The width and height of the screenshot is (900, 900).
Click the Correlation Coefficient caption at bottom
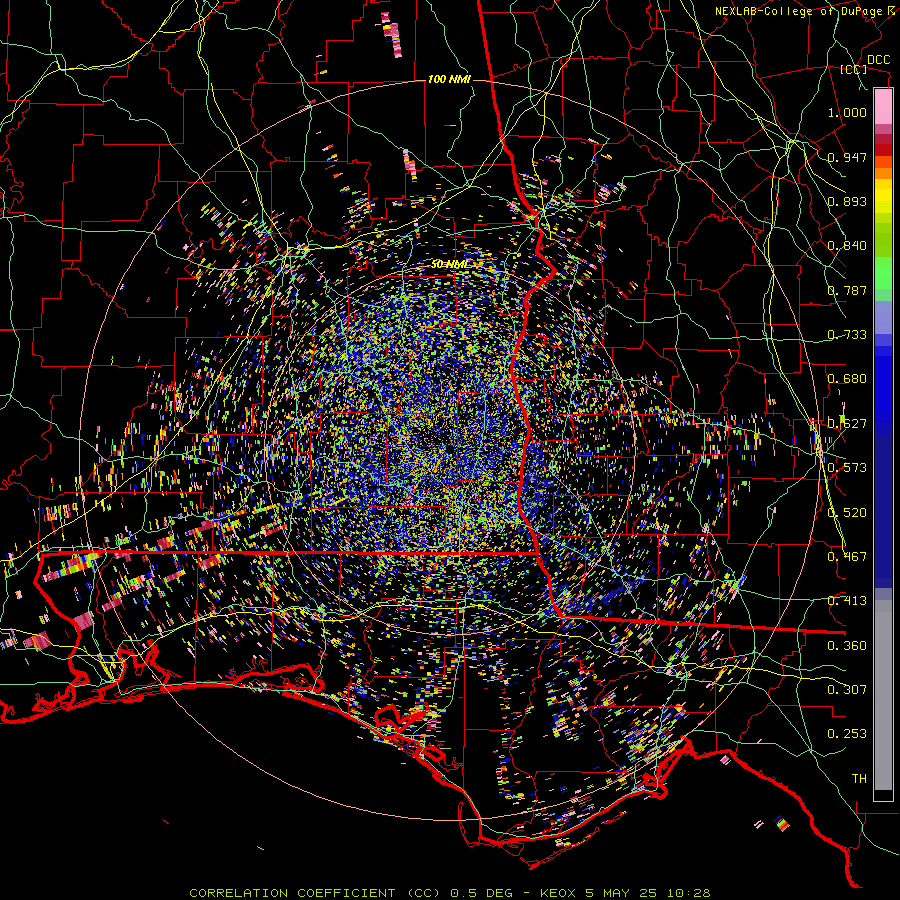tap(450, 893)
